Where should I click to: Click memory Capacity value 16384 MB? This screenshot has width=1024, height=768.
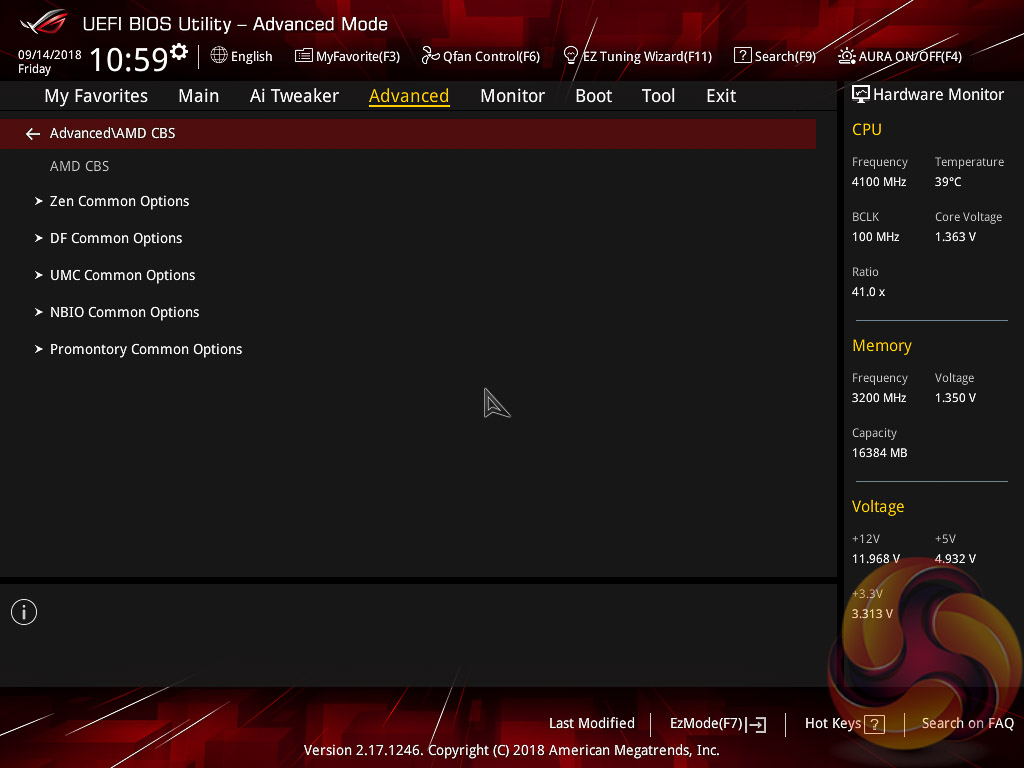[880, 452]
